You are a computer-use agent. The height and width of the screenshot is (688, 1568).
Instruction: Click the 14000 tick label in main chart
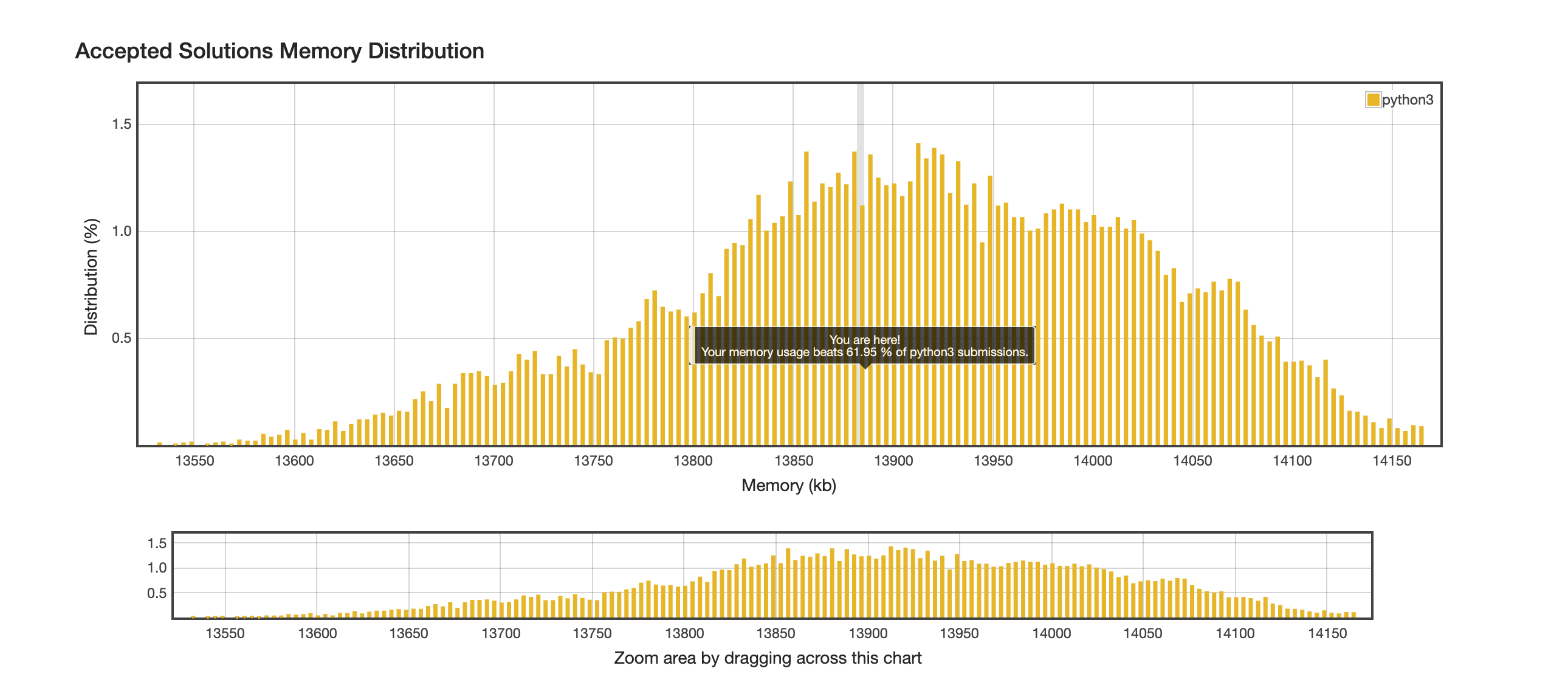tap(1093, 461)
